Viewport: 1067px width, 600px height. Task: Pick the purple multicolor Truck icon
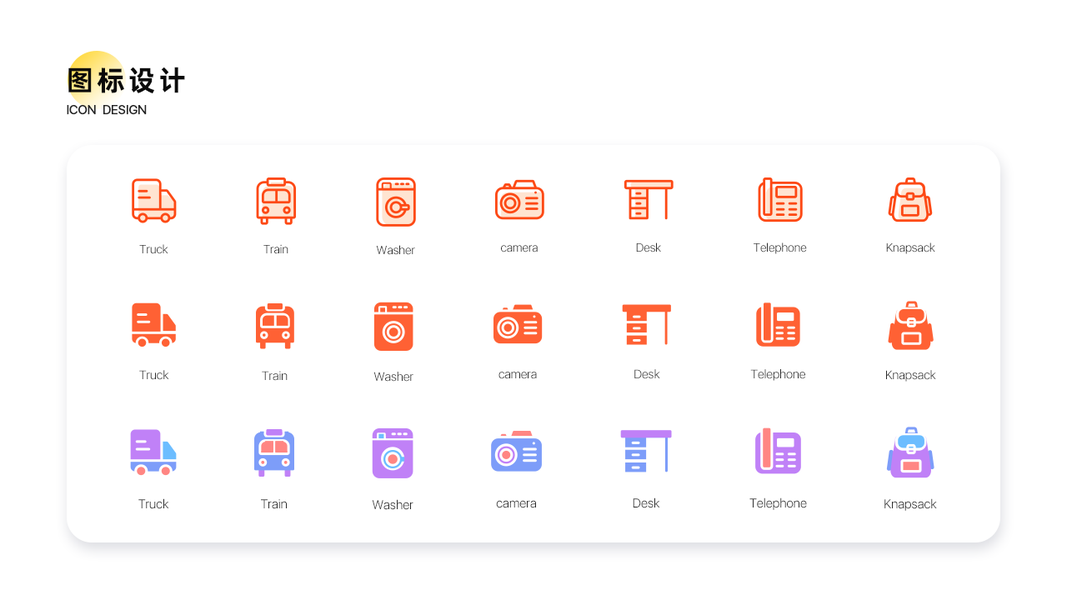153,452
